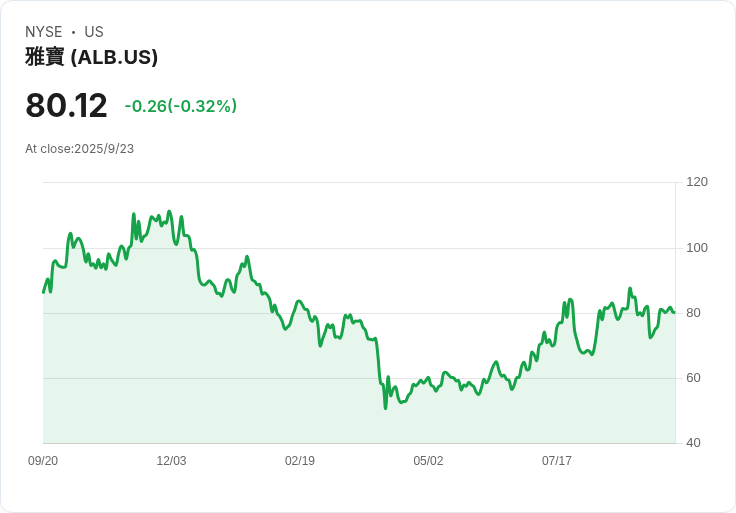Select the 12/03 date axis label

pyautogui.click(x=171, y=461)
